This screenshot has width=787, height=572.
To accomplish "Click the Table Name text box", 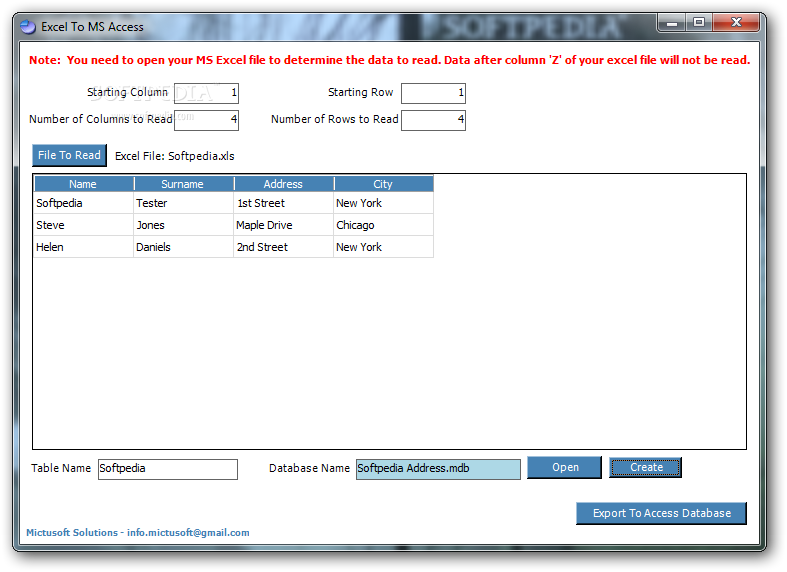I will (168, 469).
